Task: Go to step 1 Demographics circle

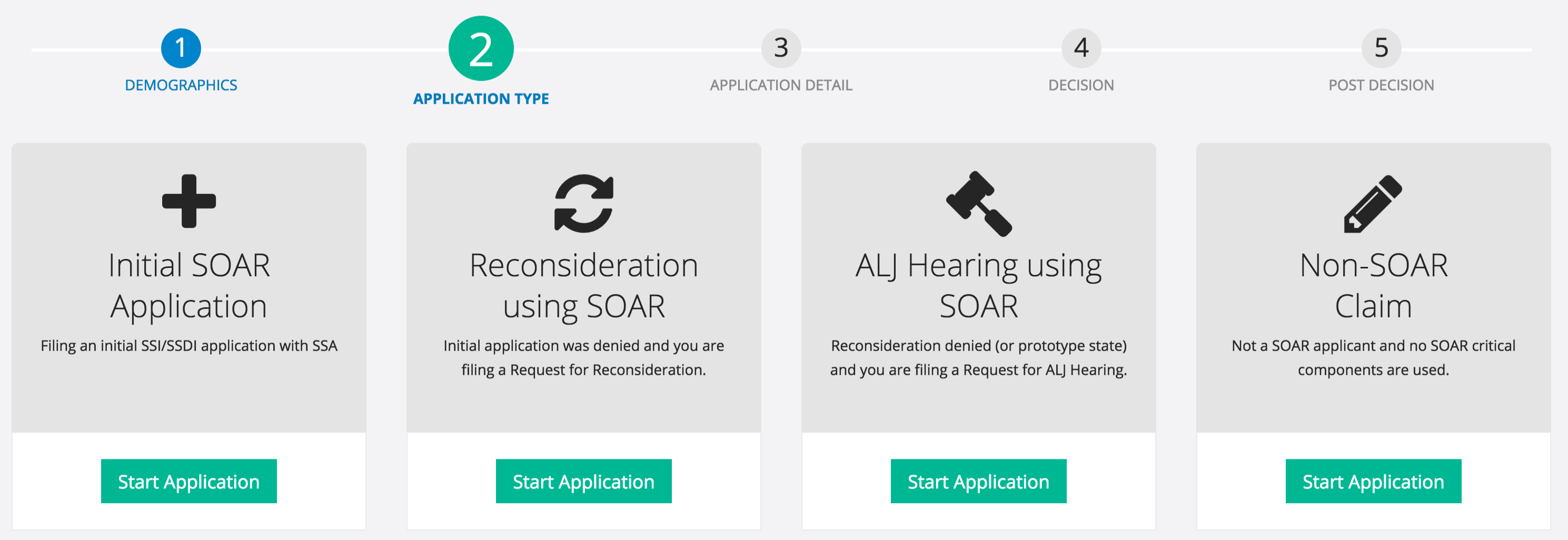Action: [x=181, y=48]
